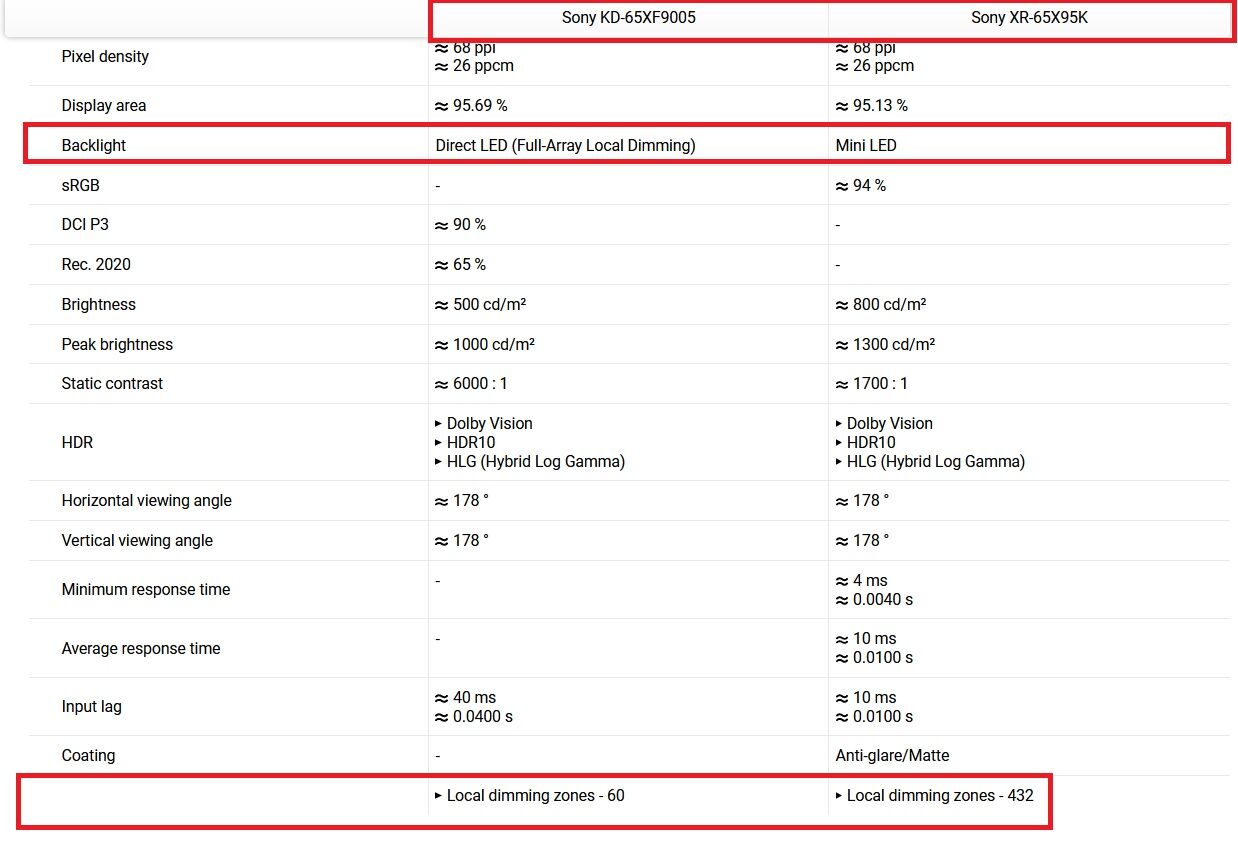Screen dimensions: 1238x846
Task: Select the Backlight row label
Action: (94, 145)
